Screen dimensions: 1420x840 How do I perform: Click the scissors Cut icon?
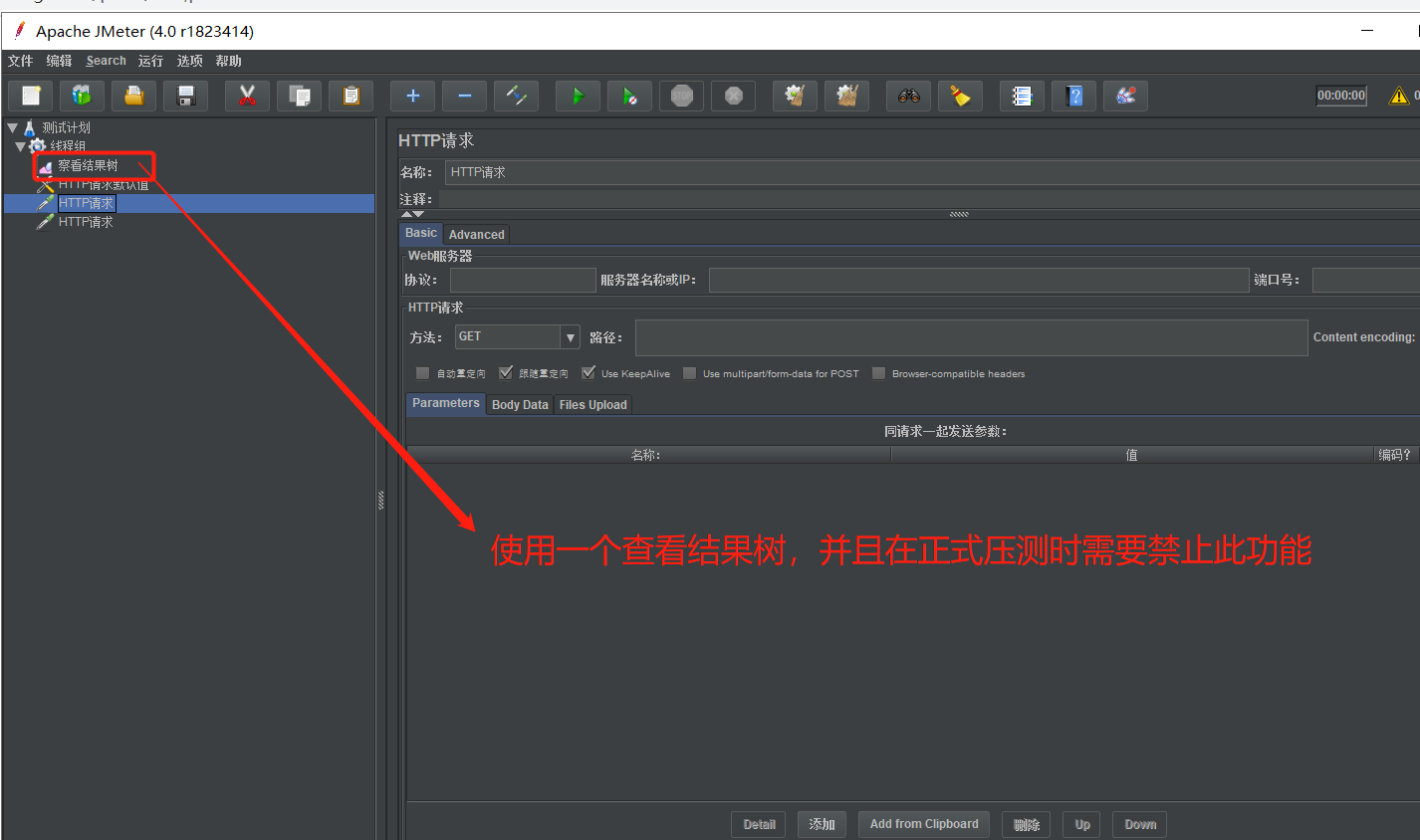[x=247, y=96]
